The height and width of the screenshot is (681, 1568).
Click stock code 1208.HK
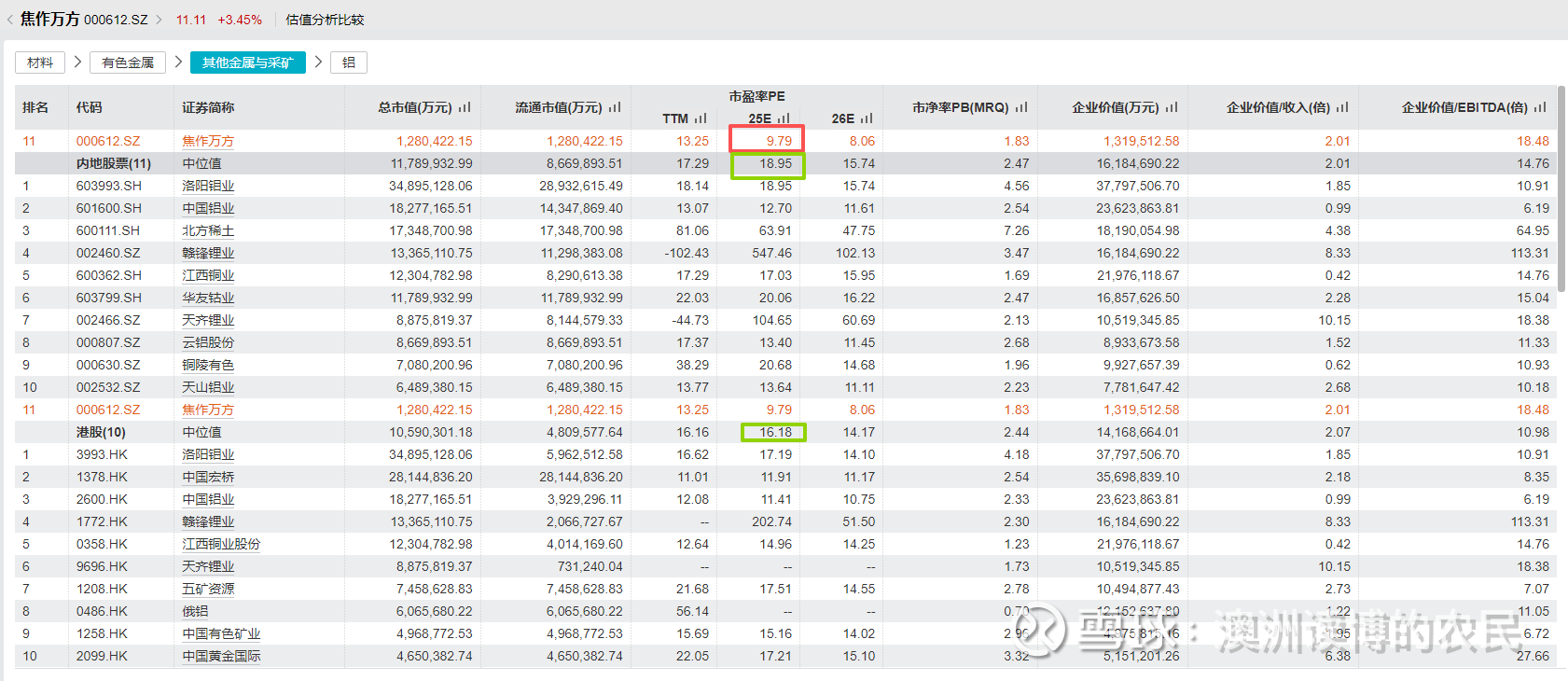coord(103,589)
